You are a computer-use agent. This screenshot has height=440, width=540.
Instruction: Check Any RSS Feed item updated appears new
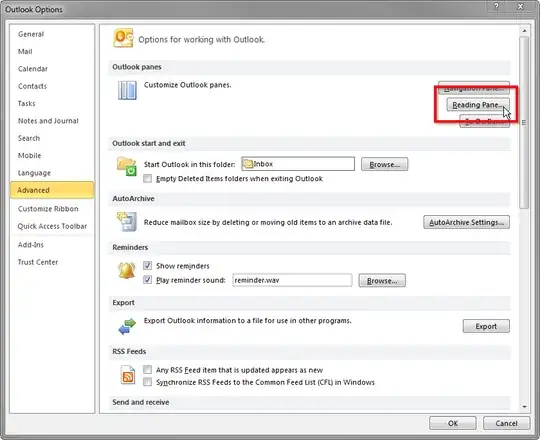(147, 369)
